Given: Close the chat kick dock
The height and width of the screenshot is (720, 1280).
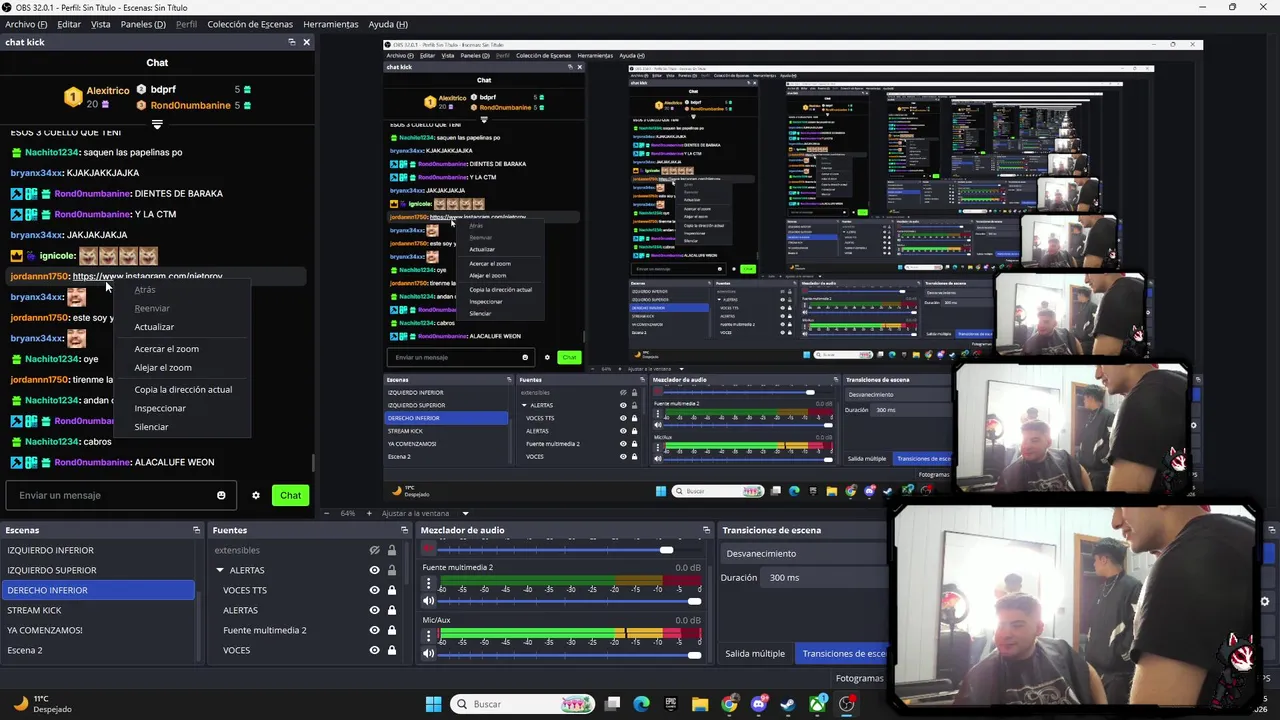Looking at the screenshot, I should coord(307,42).
